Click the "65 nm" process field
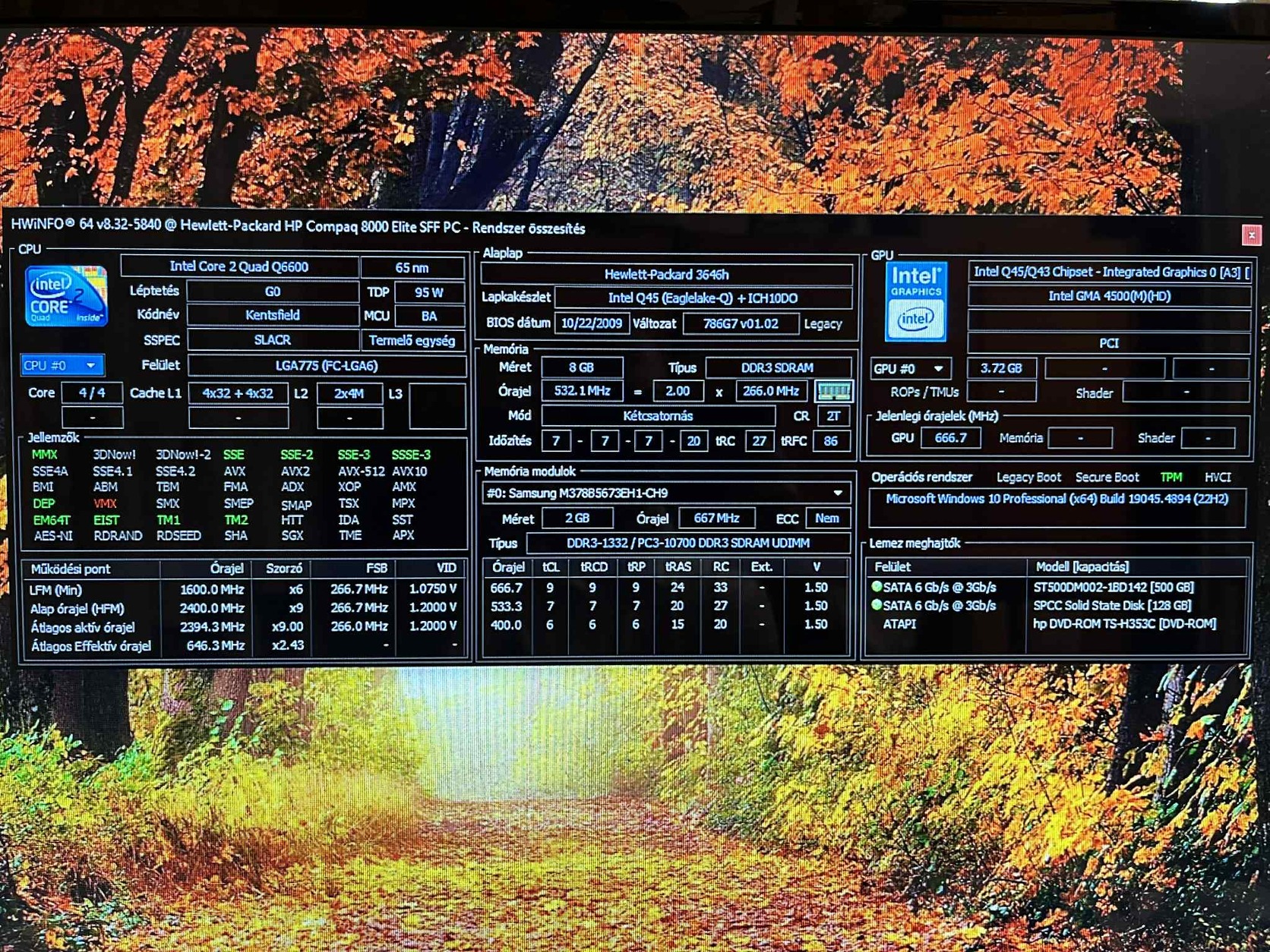 point(412,267)
